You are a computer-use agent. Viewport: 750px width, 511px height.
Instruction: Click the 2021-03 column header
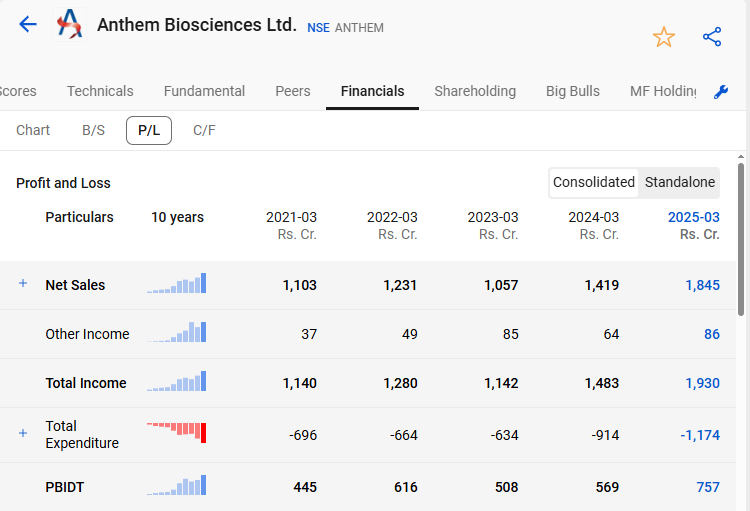[x=291, y=225]
